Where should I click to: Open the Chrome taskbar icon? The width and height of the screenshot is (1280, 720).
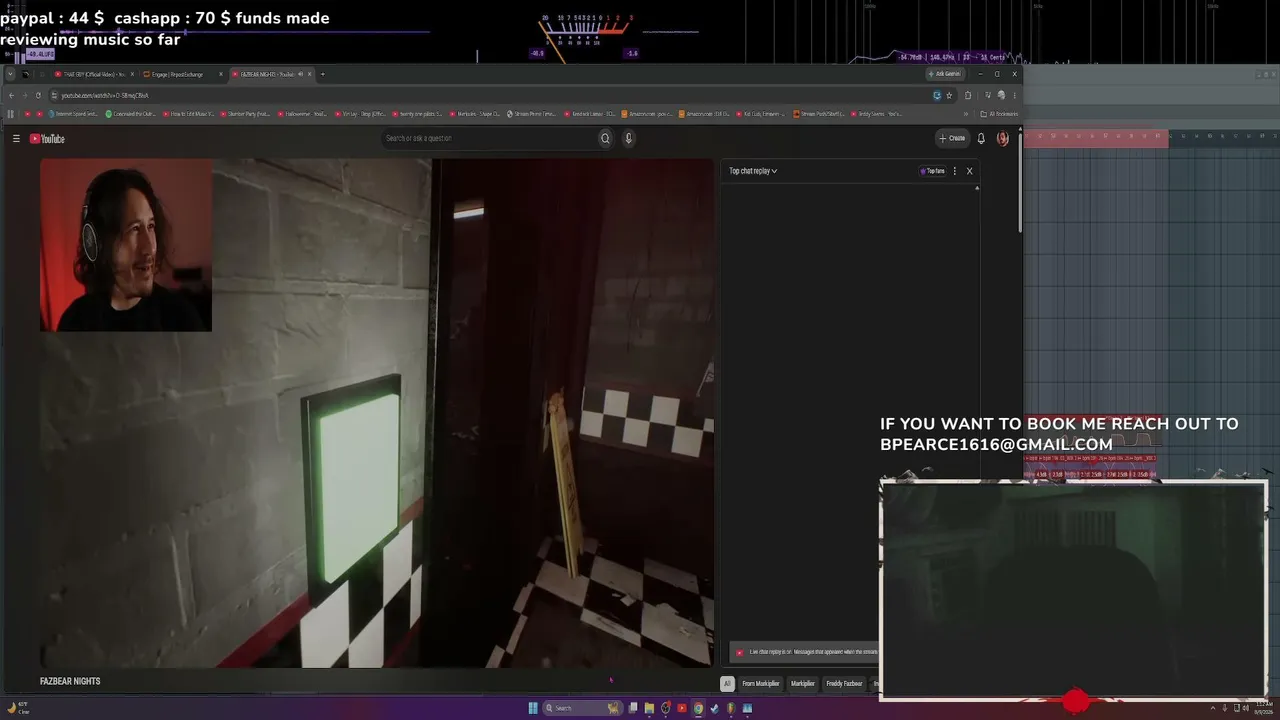click(x=698, y=708)
